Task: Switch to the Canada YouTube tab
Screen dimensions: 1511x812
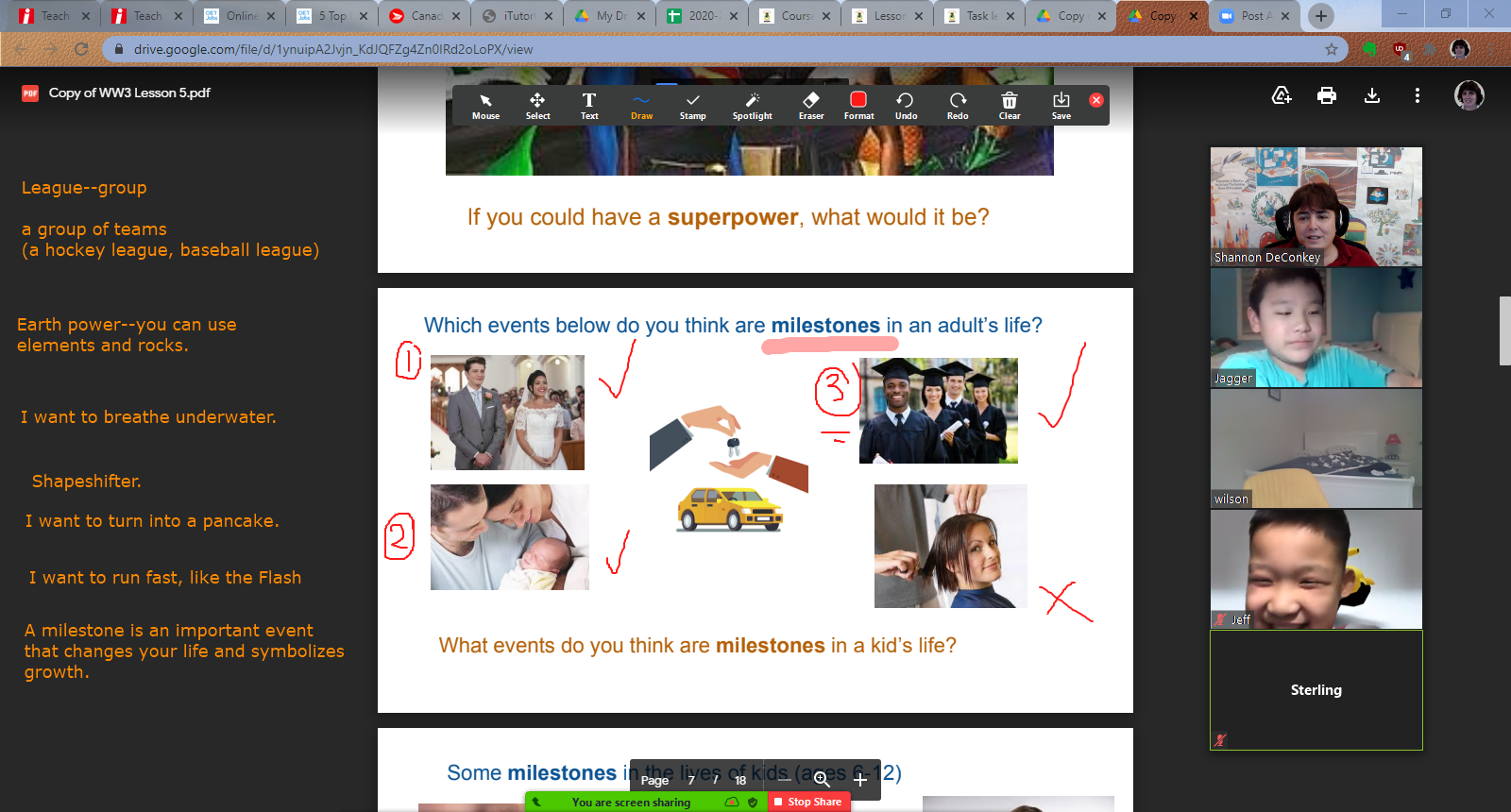Action: [425, 16]
